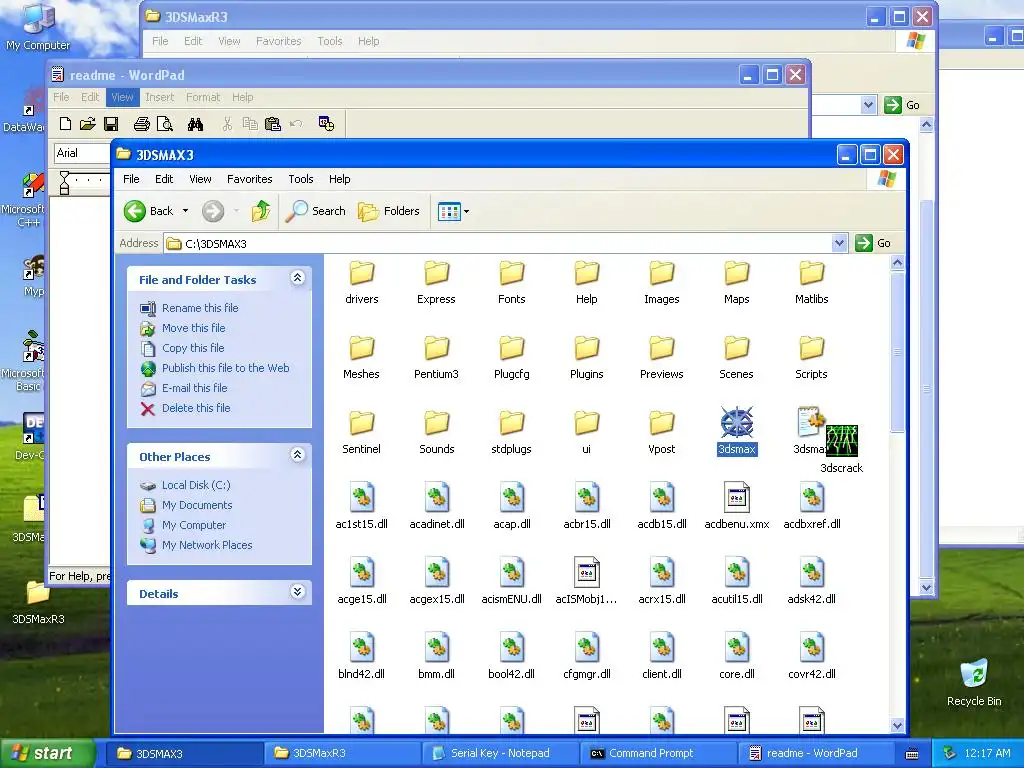The height and width of the screenshot is (768, 1024).
Task: Click Go button in 3DSMAX3 address bar
Action: 873,243
